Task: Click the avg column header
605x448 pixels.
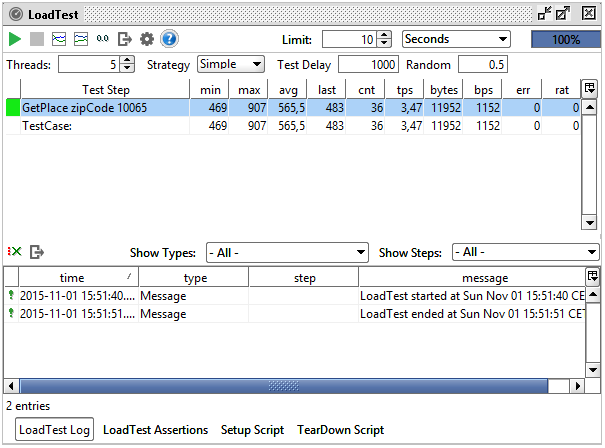Action: click(288, 90)
